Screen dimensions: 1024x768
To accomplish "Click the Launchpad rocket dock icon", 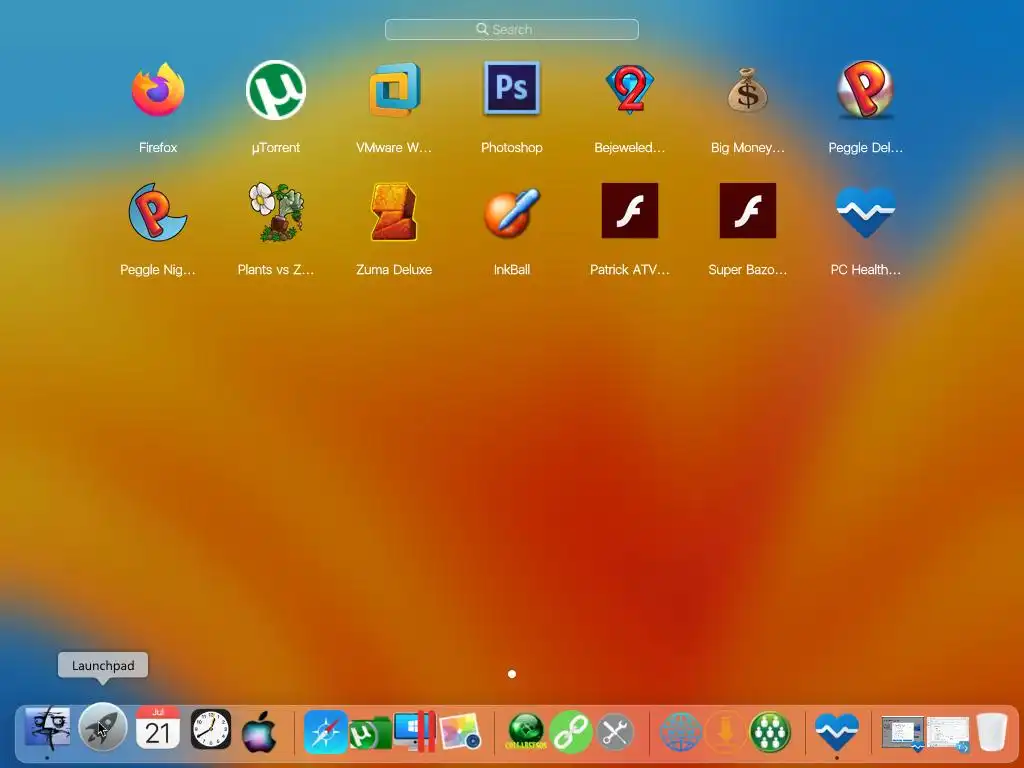I will (103, 728).
